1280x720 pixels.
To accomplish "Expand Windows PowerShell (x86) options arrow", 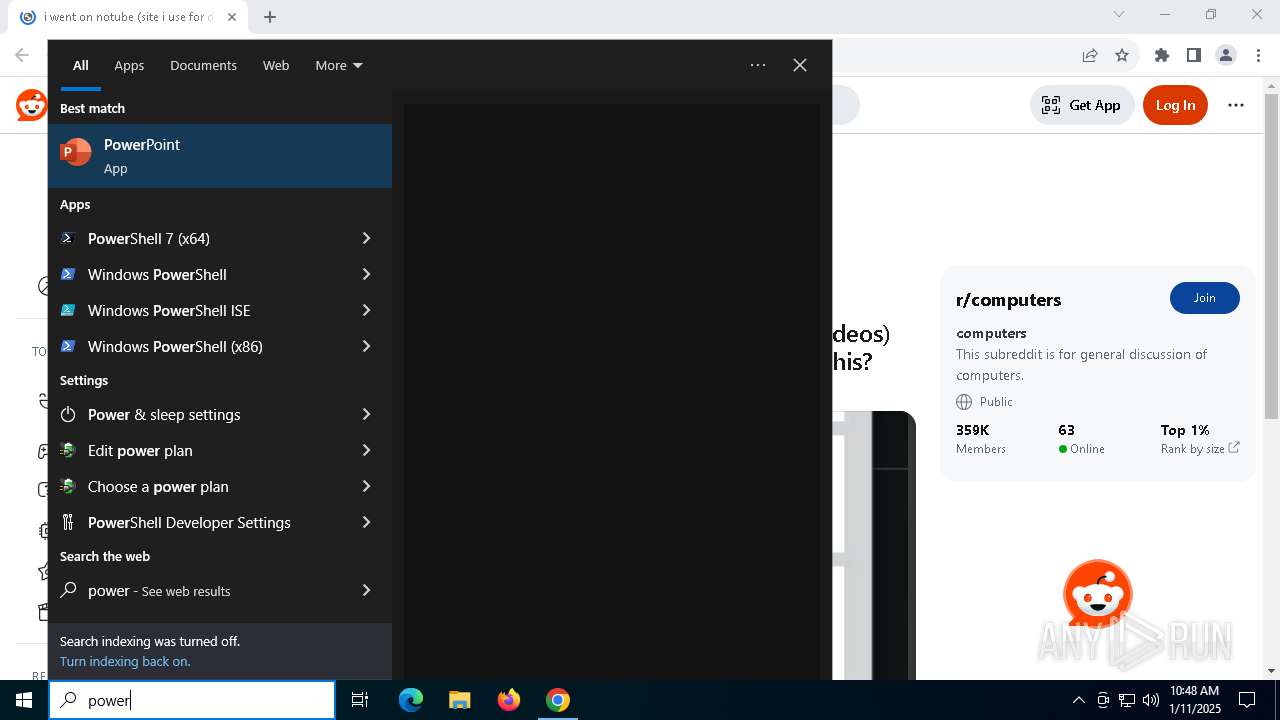I will (366, 346).
